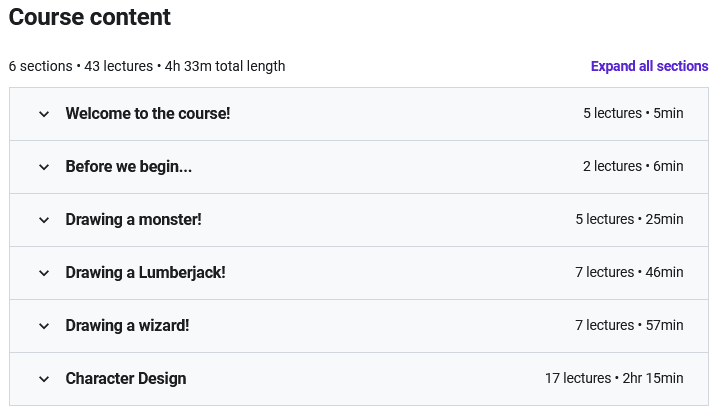The image size is (717, 414).
Task: Click the Course content heading
Action: pos(90,17)
